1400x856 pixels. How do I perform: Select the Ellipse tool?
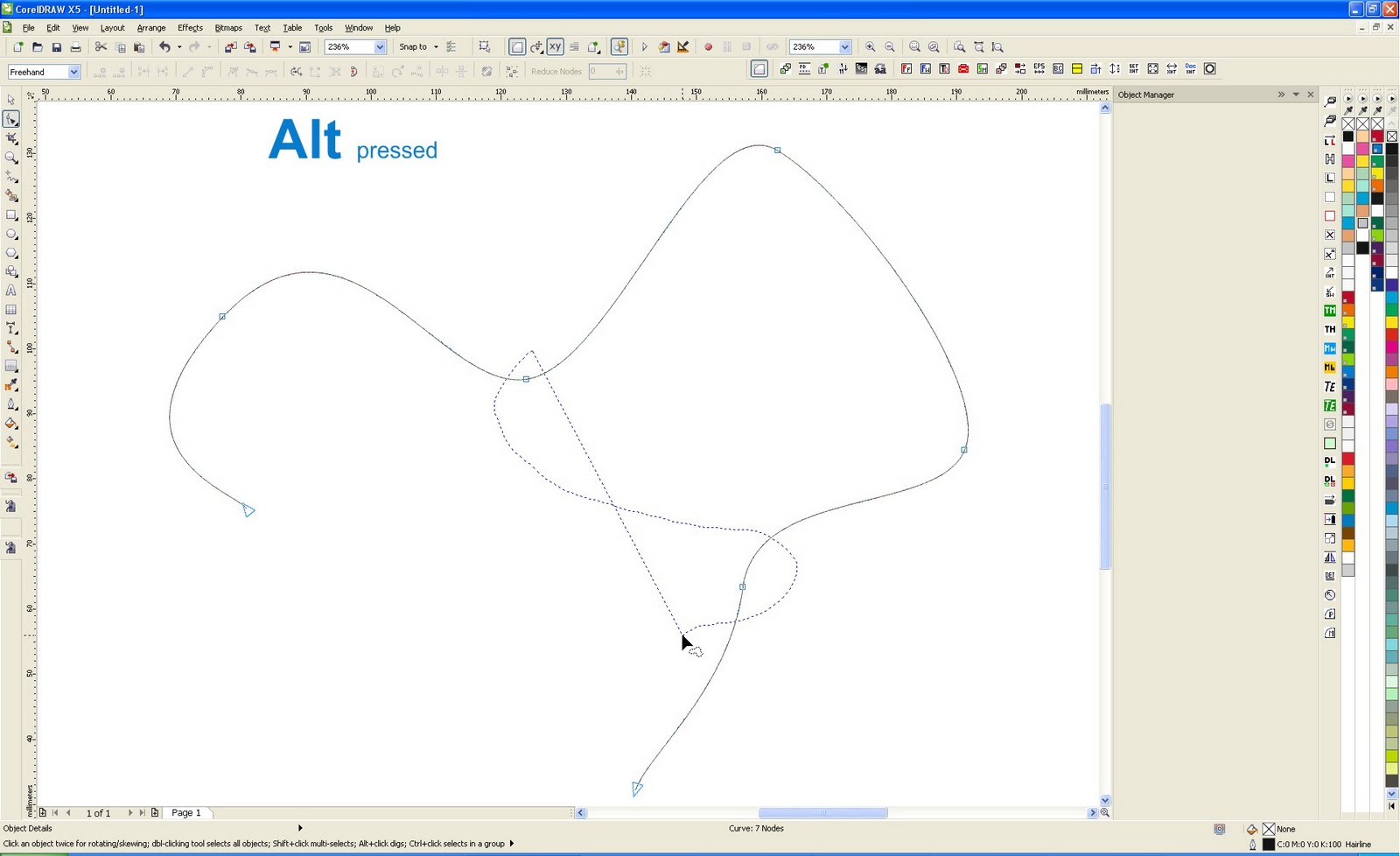click(x=11, y=235)
